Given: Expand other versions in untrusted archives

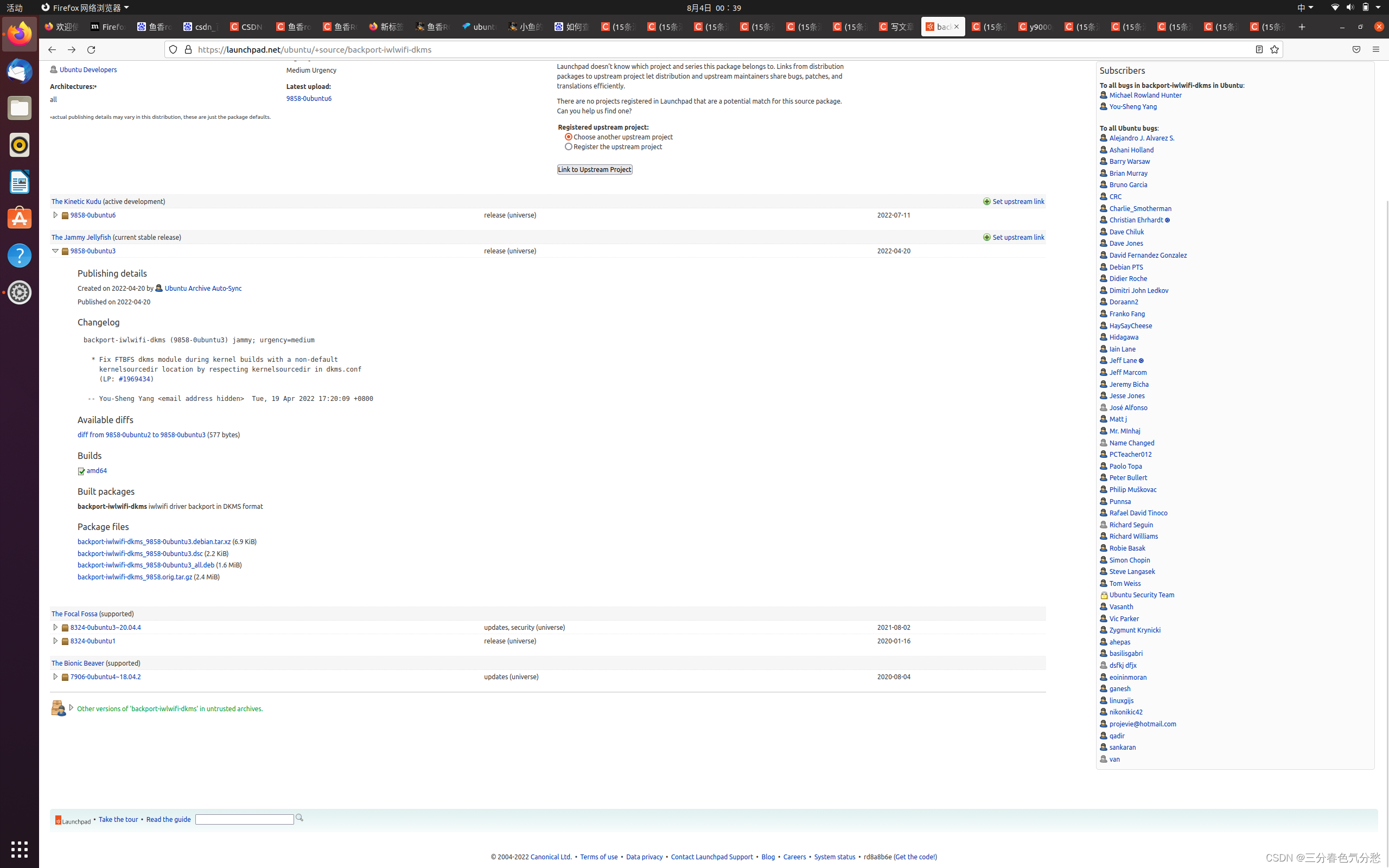Looking at the screenshot, I should 71,708.
